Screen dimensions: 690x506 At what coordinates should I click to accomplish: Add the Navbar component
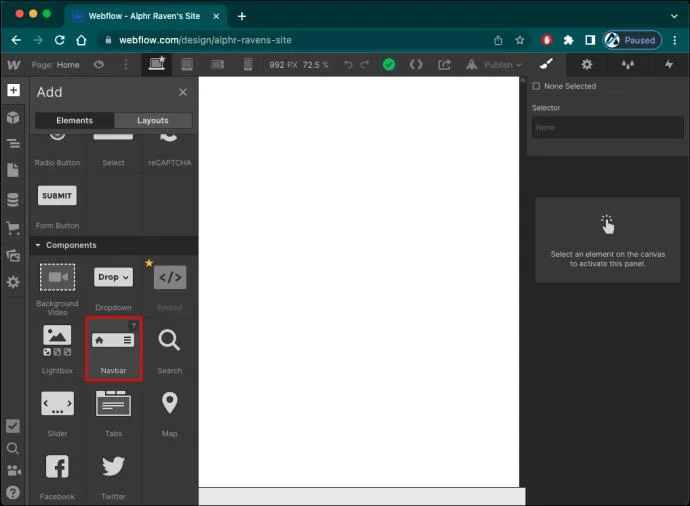(113, 349)
